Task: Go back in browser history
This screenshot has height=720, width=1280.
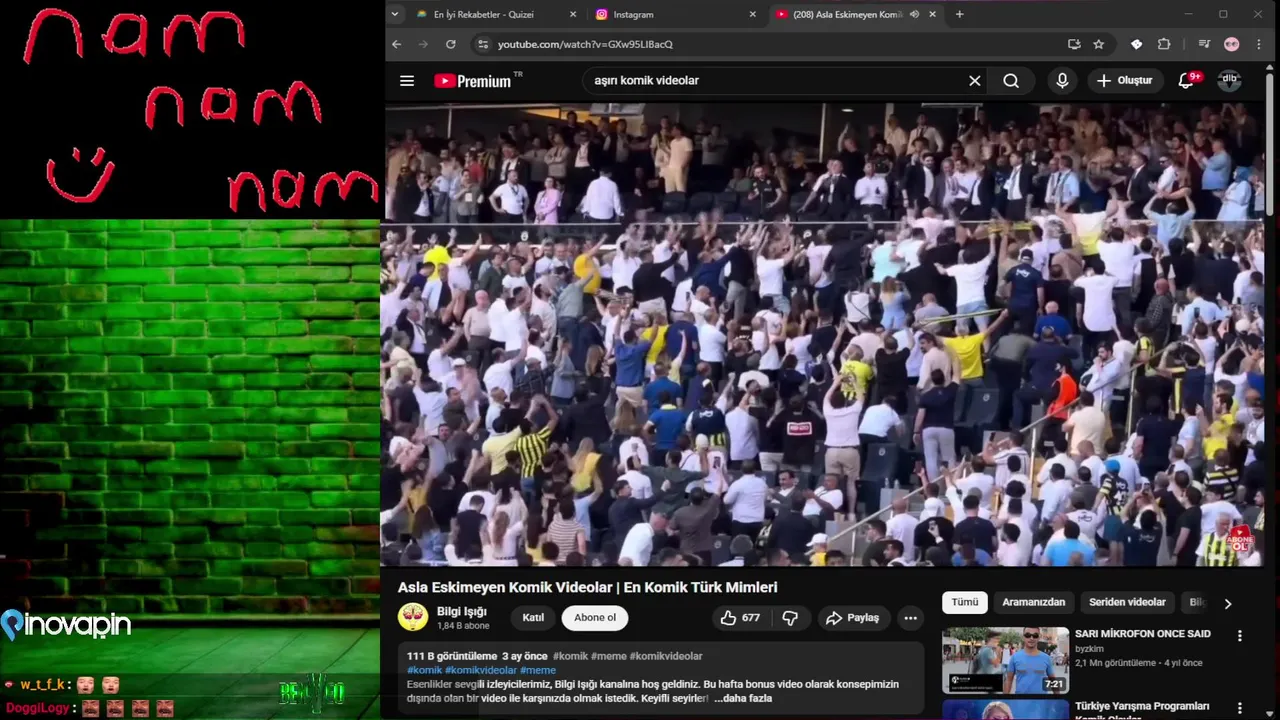Action: (397, 44)
